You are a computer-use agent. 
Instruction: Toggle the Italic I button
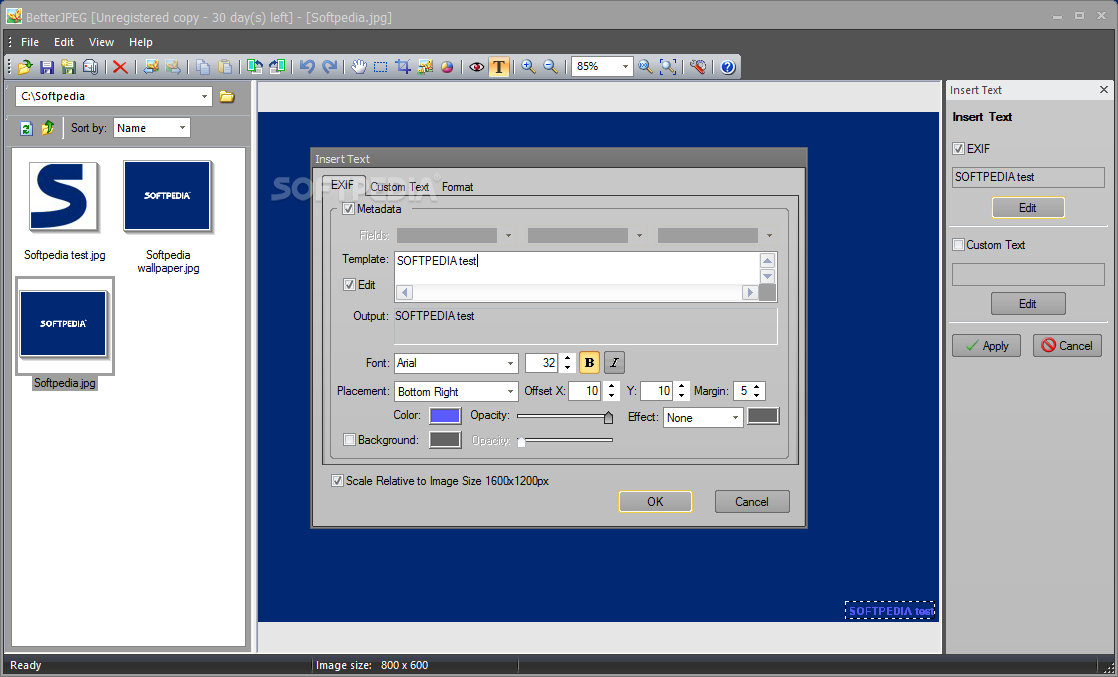[x=615, y=363]
